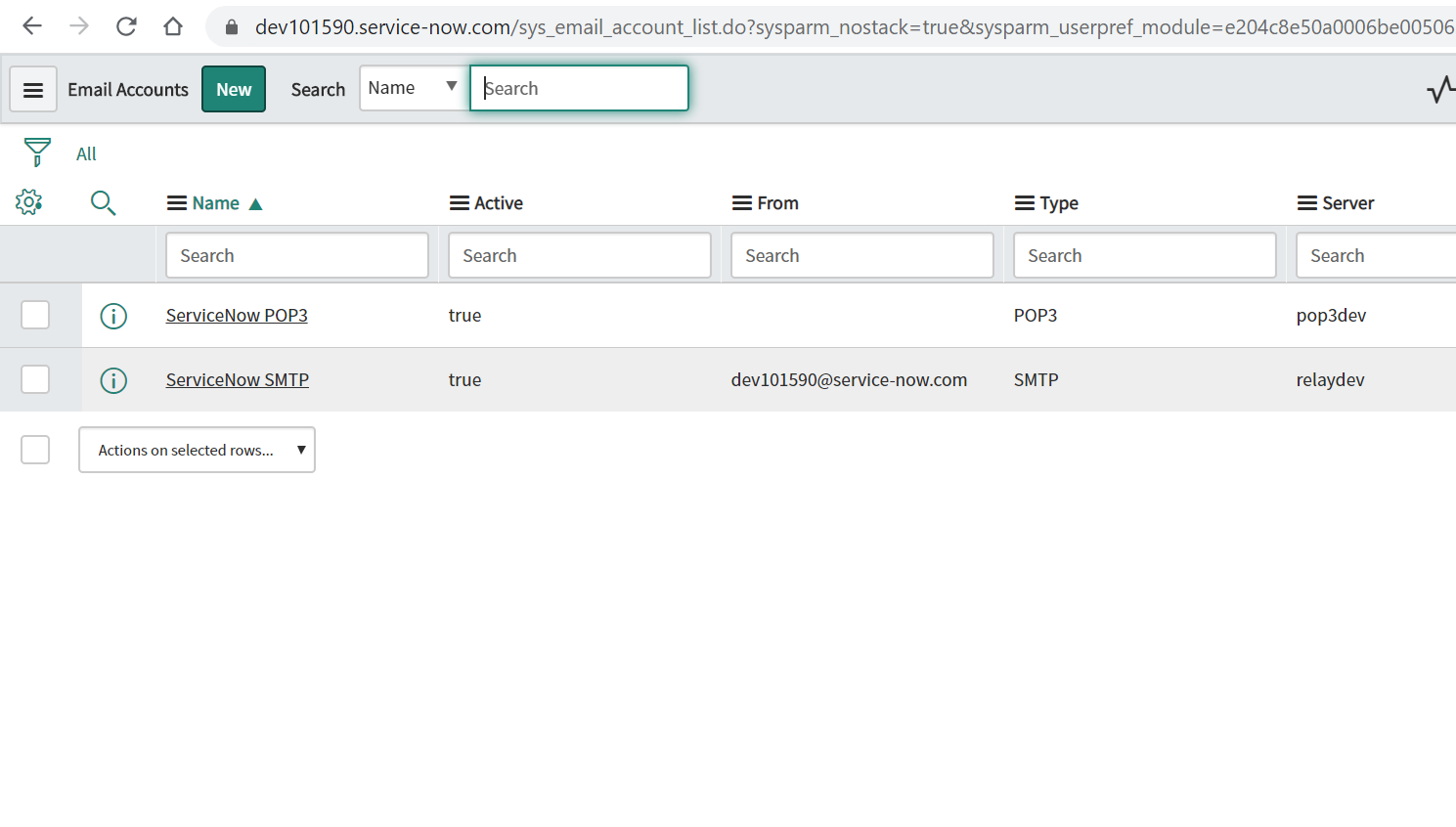Open Server column options menu
Screen dimensions: 1456x827
(1307, 203)
